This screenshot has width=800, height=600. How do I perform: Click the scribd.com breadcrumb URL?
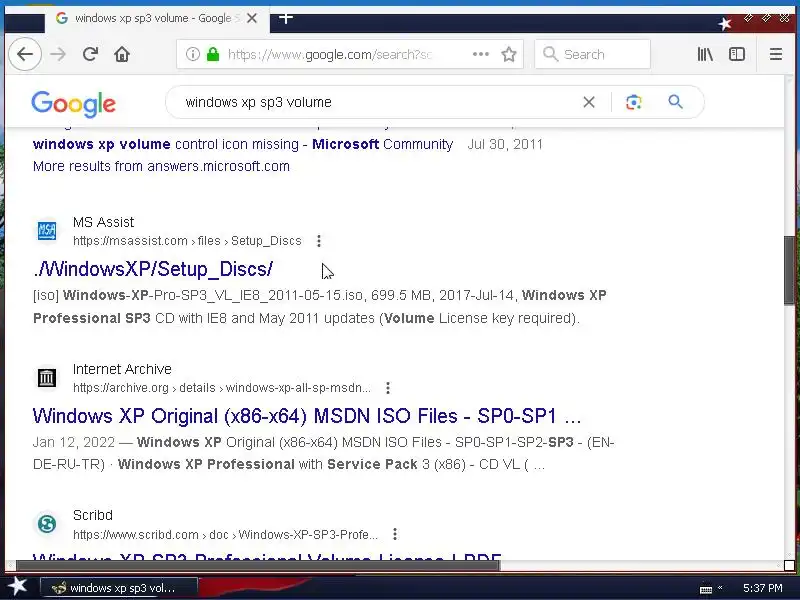pyautogui.click(x=226, y=535)
